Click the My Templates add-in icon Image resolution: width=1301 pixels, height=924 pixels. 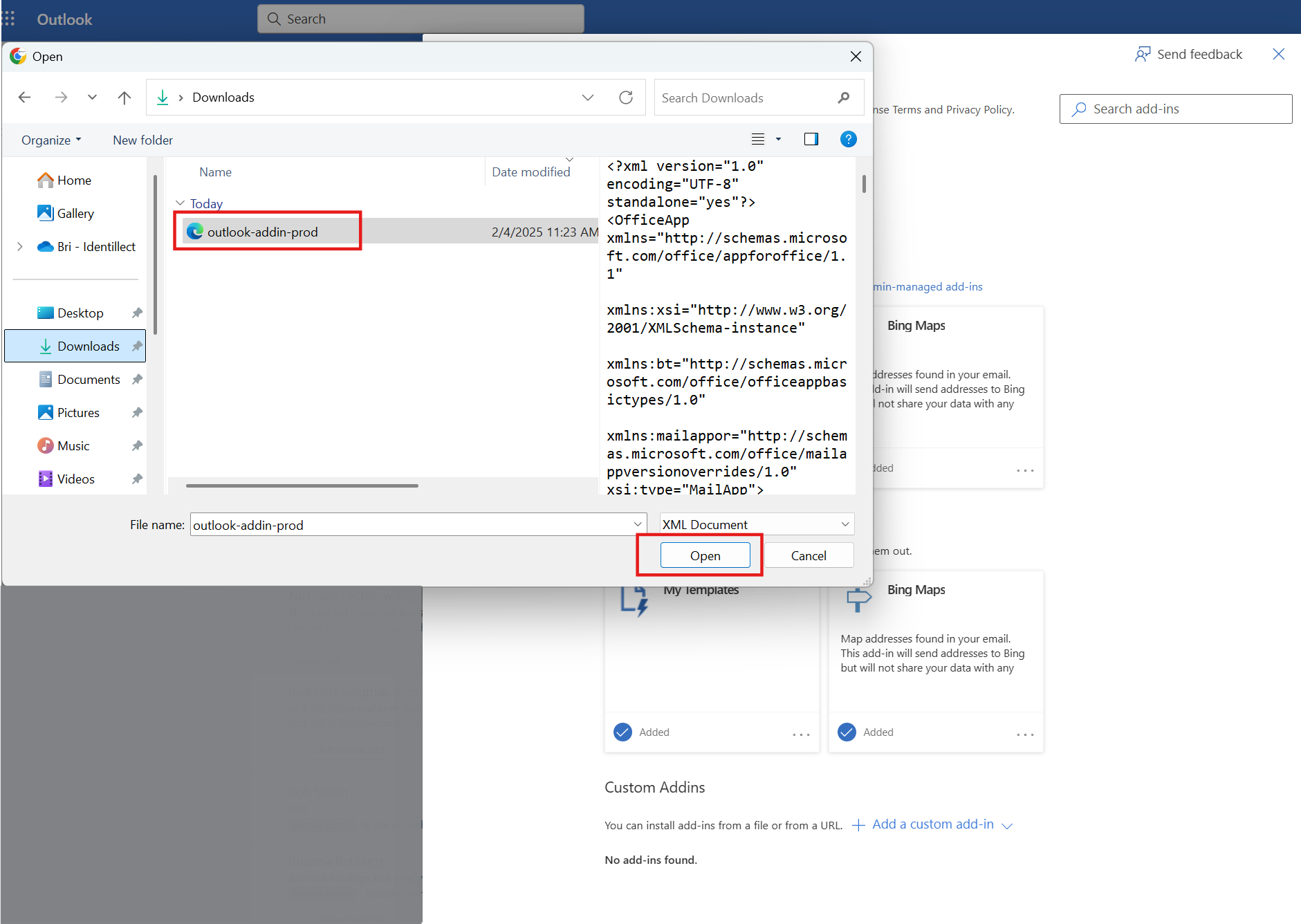pos(634,600)
